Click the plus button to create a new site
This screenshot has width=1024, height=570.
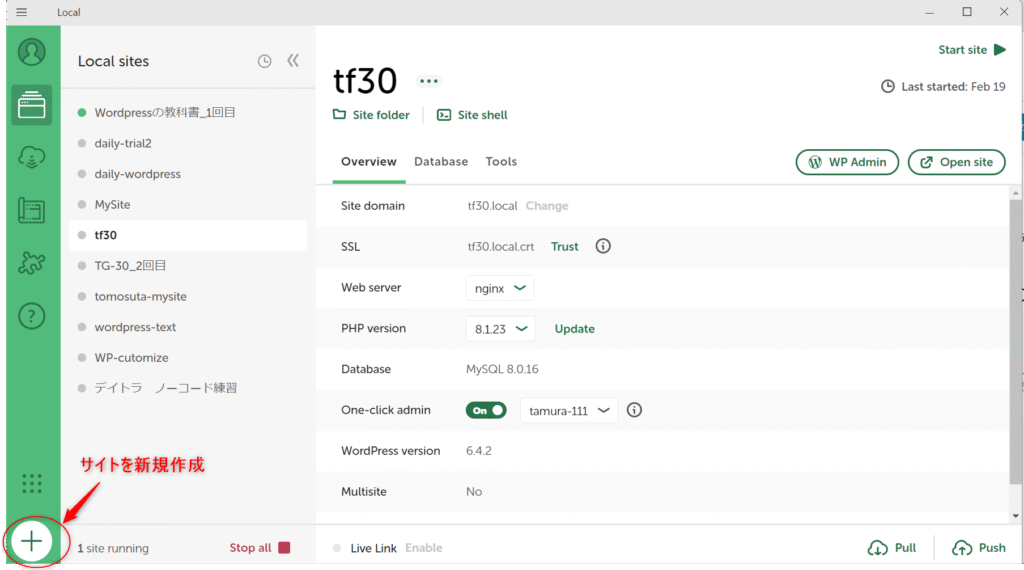tap(31, 541)
